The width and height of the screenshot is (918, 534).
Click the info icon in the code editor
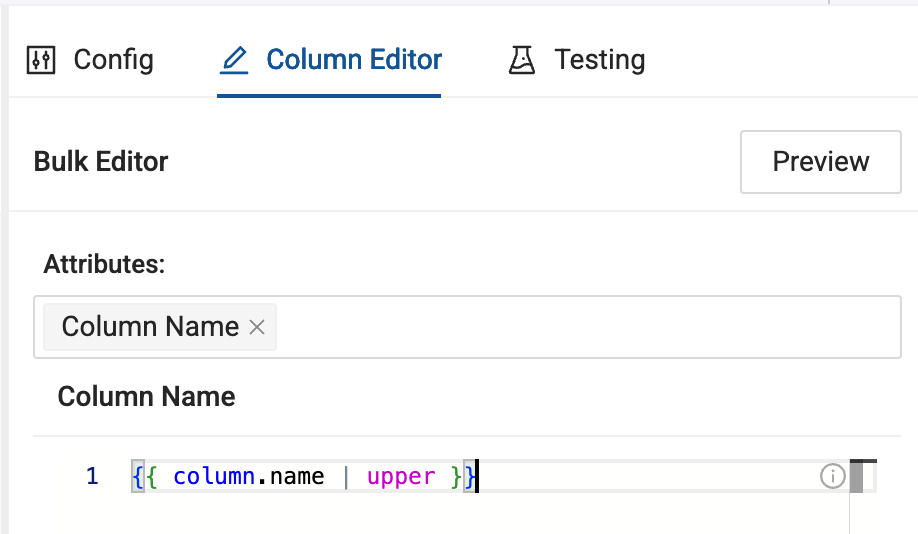832,477
